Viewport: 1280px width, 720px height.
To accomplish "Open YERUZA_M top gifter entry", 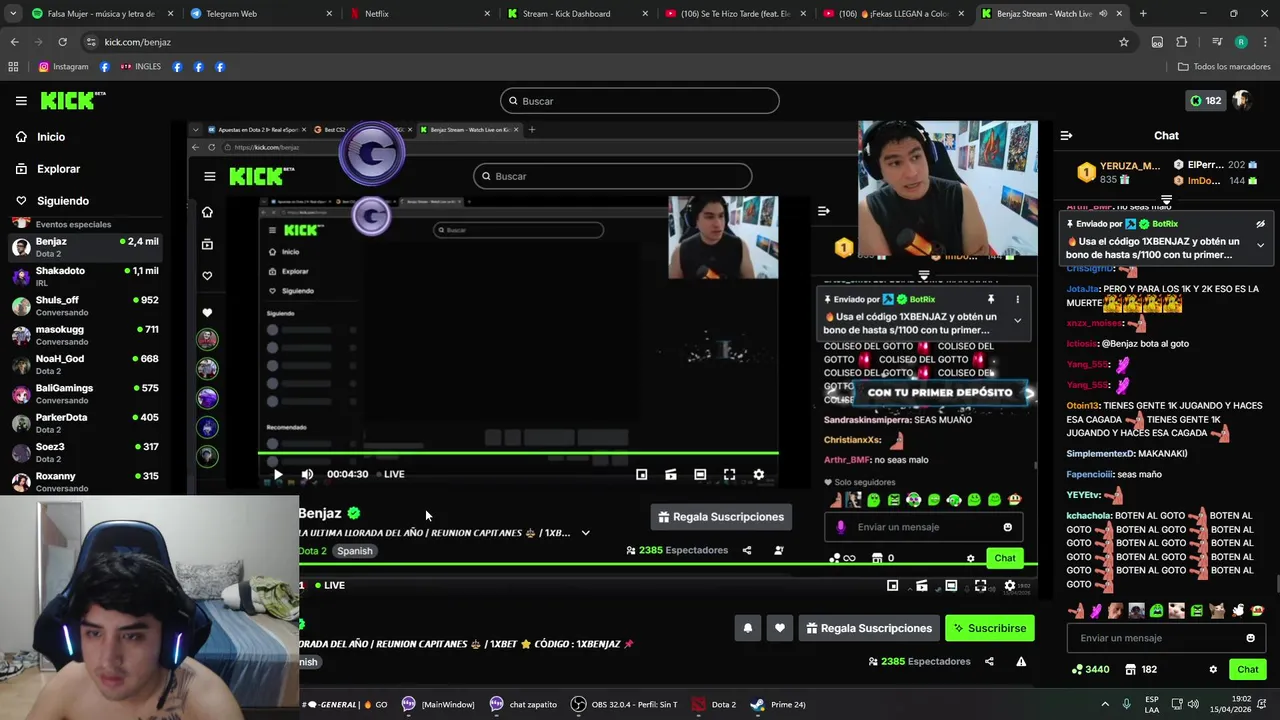I will (1118, 172).
